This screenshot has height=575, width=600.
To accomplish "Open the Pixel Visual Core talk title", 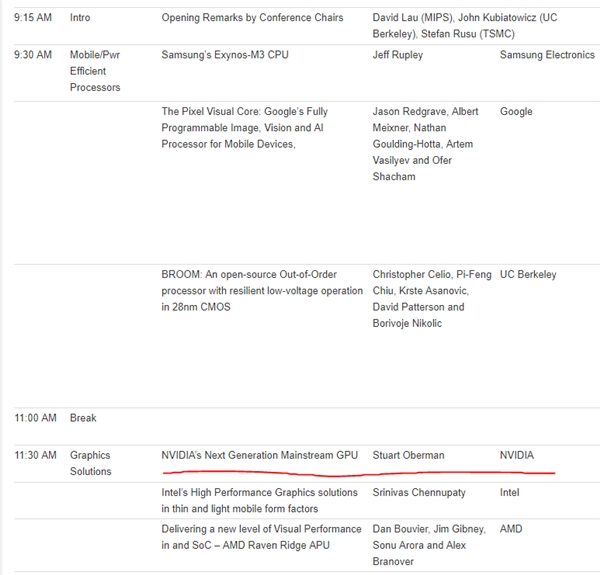I will click(245, 128).
